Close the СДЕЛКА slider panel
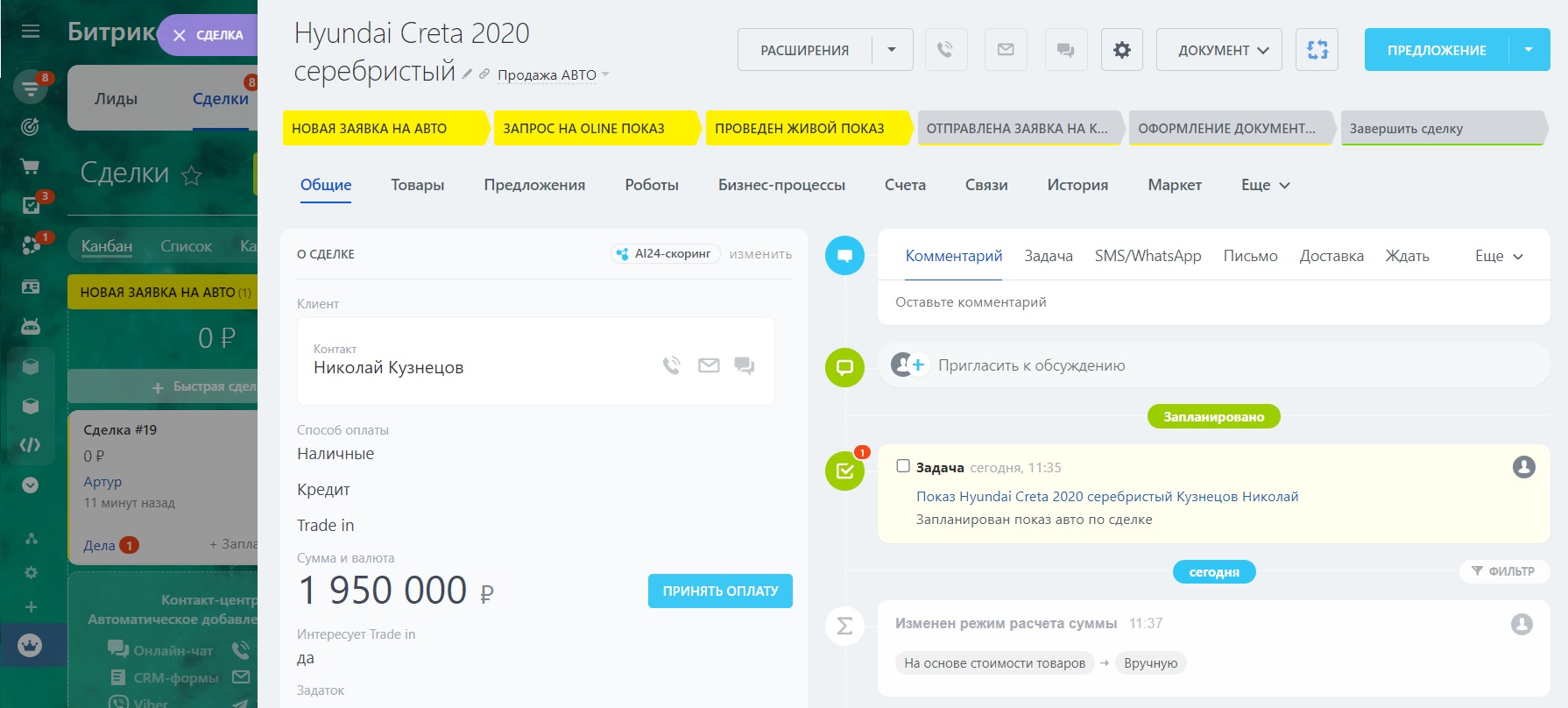The image size is (1568, 708). [x=180, y=35]
